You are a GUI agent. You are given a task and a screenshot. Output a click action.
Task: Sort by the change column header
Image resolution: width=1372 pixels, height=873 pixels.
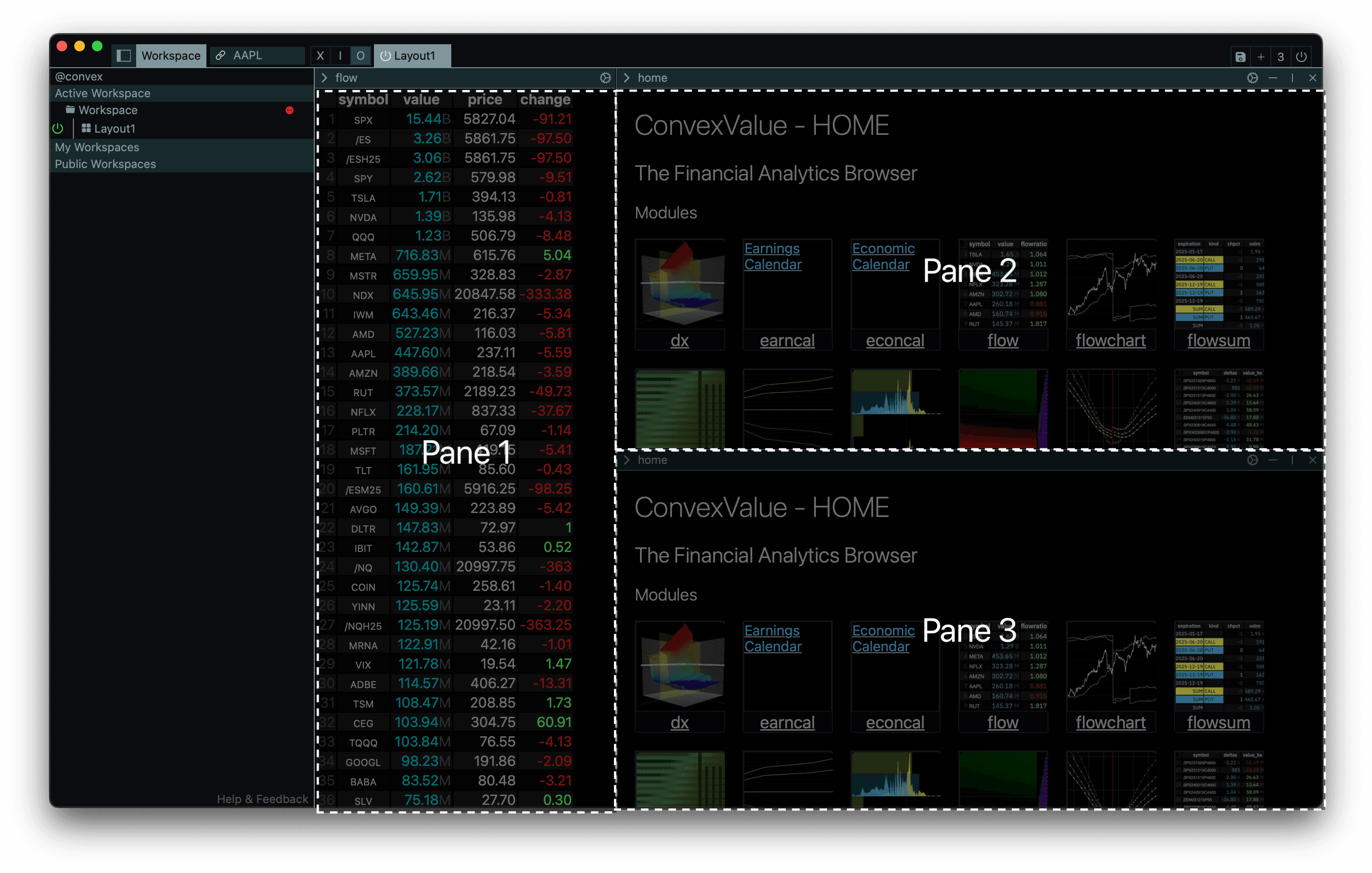point(545,100)
